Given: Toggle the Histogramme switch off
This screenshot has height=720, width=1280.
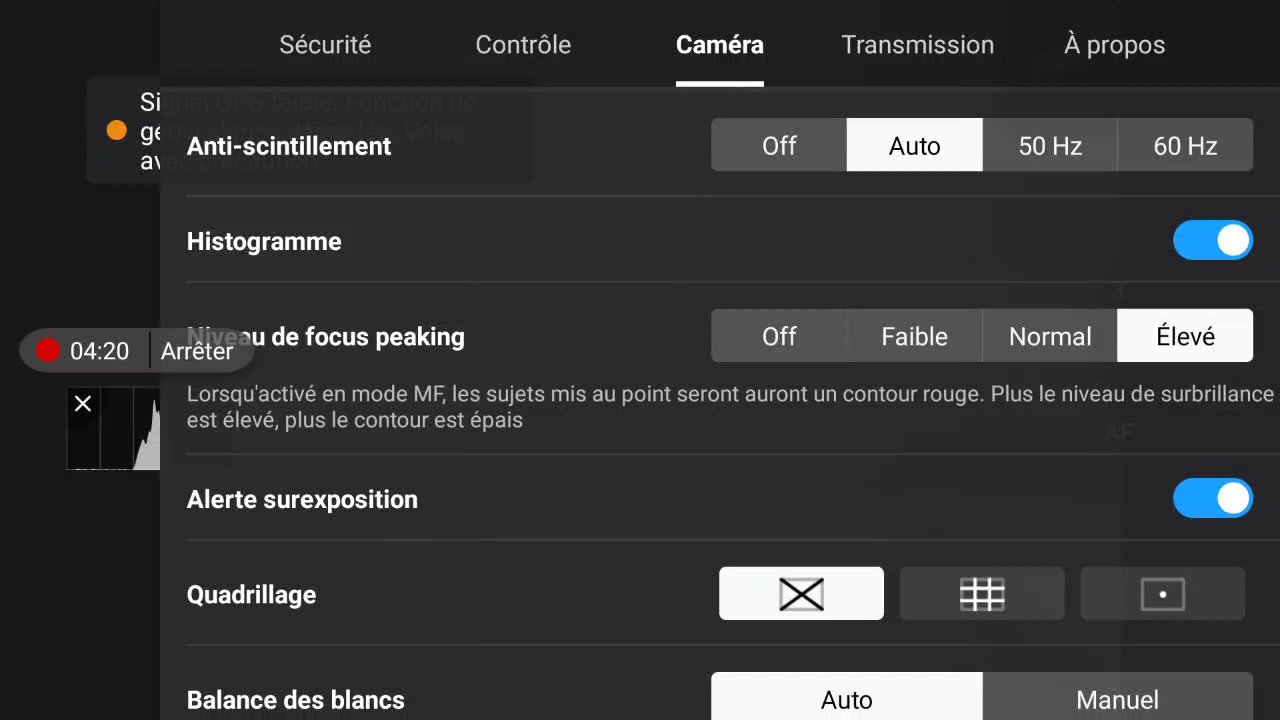Looking at the screenshot, I should click(1213, 240).
